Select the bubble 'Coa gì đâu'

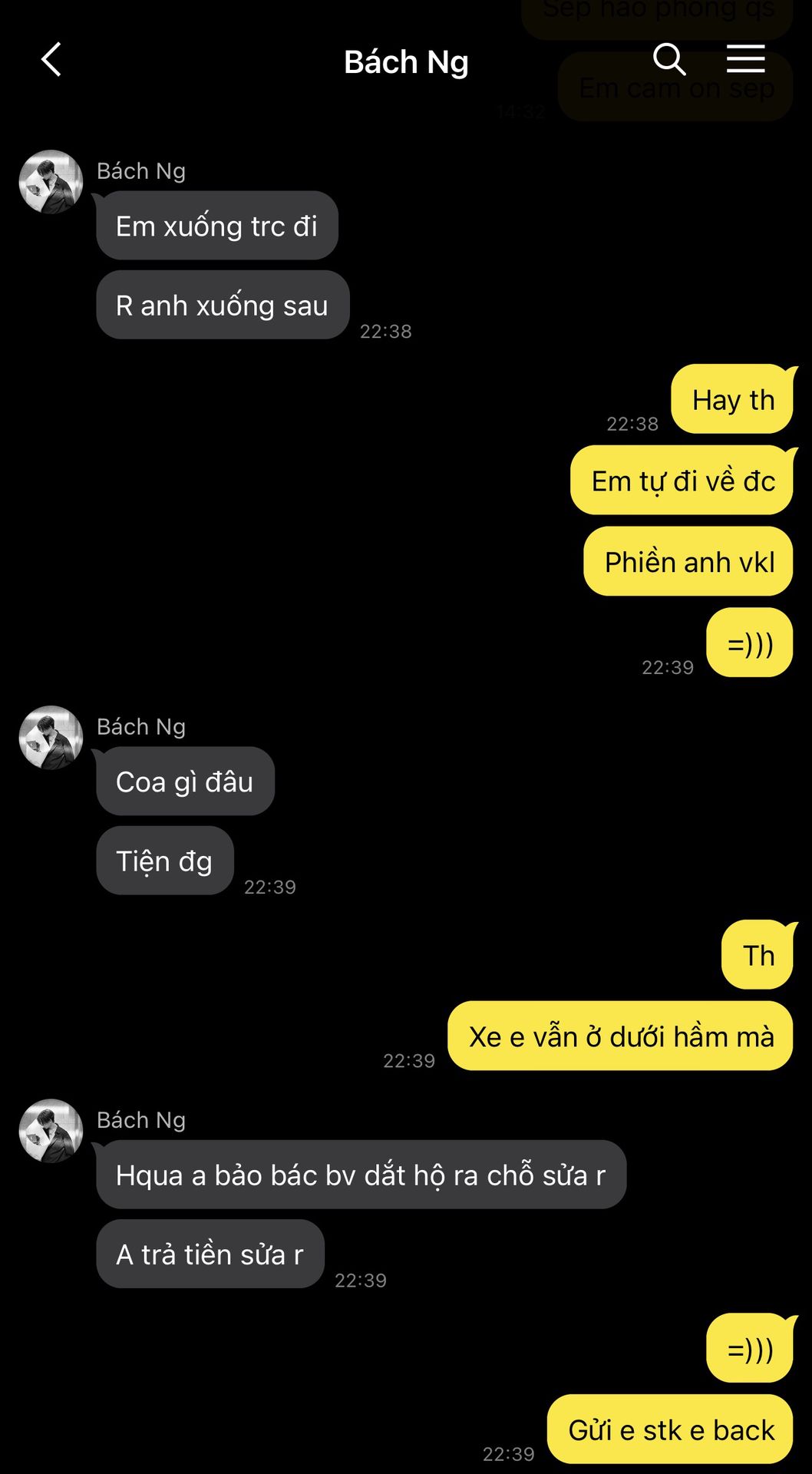(x=185, y=781)
